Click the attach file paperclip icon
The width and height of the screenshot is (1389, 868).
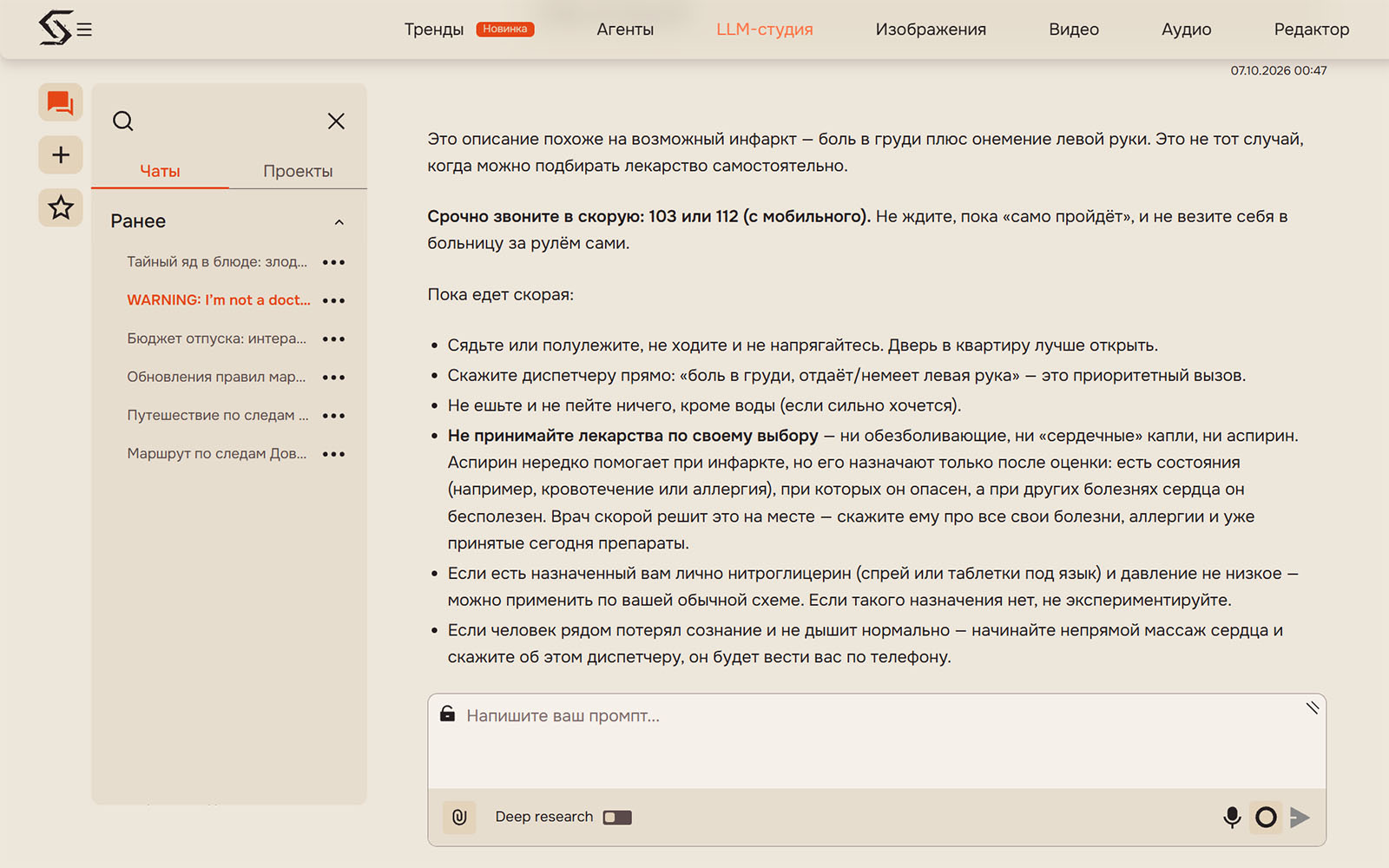pos(459,817)
